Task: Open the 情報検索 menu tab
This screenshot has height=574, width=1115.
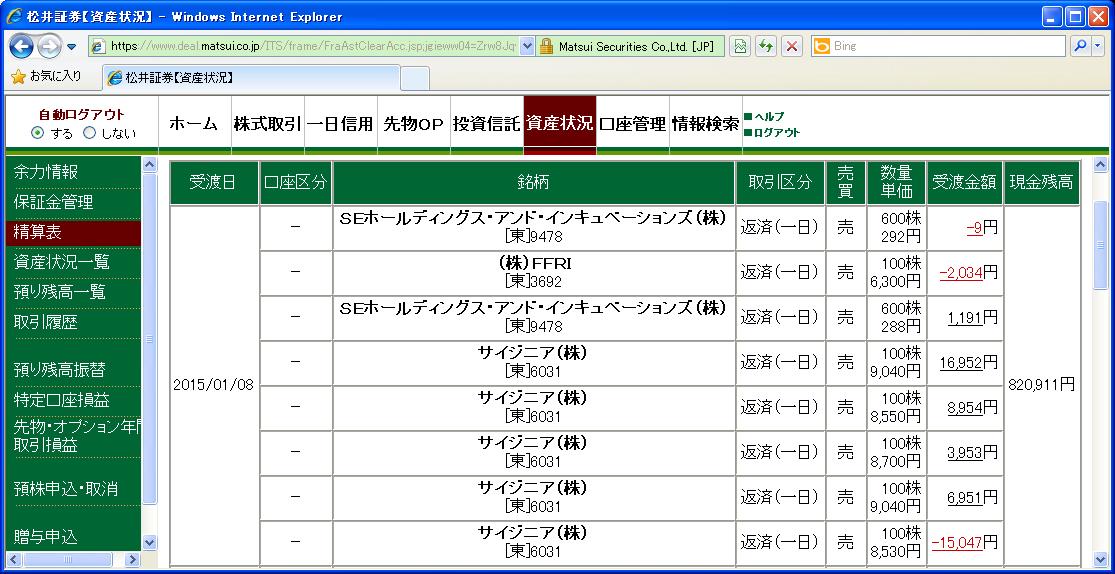Action: 706,124
